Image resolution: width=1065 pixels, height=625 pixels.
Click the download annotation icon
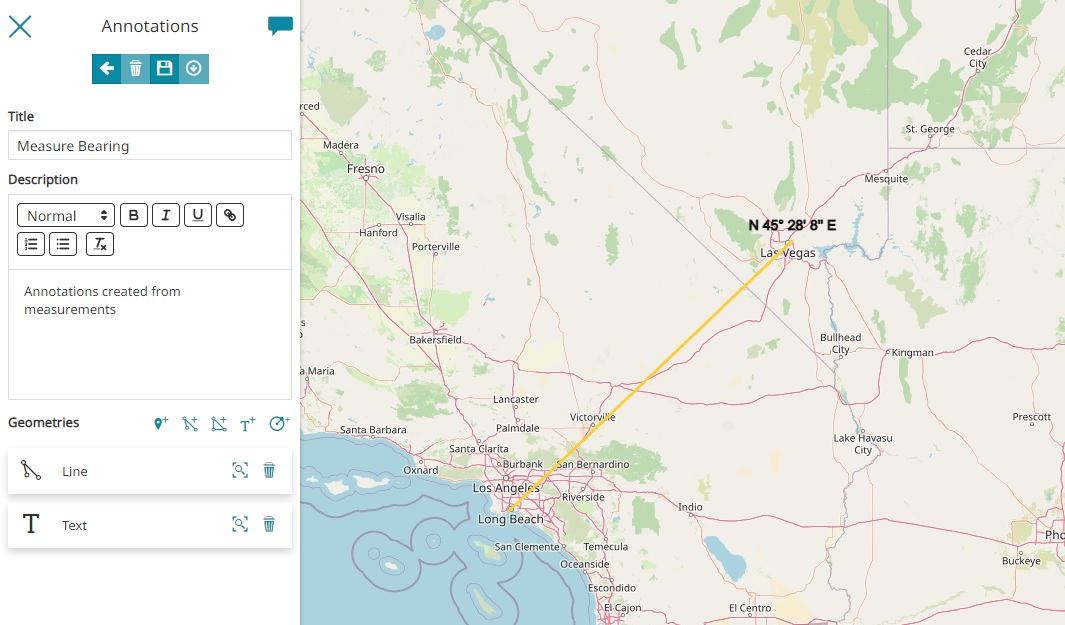click(194, 69)
